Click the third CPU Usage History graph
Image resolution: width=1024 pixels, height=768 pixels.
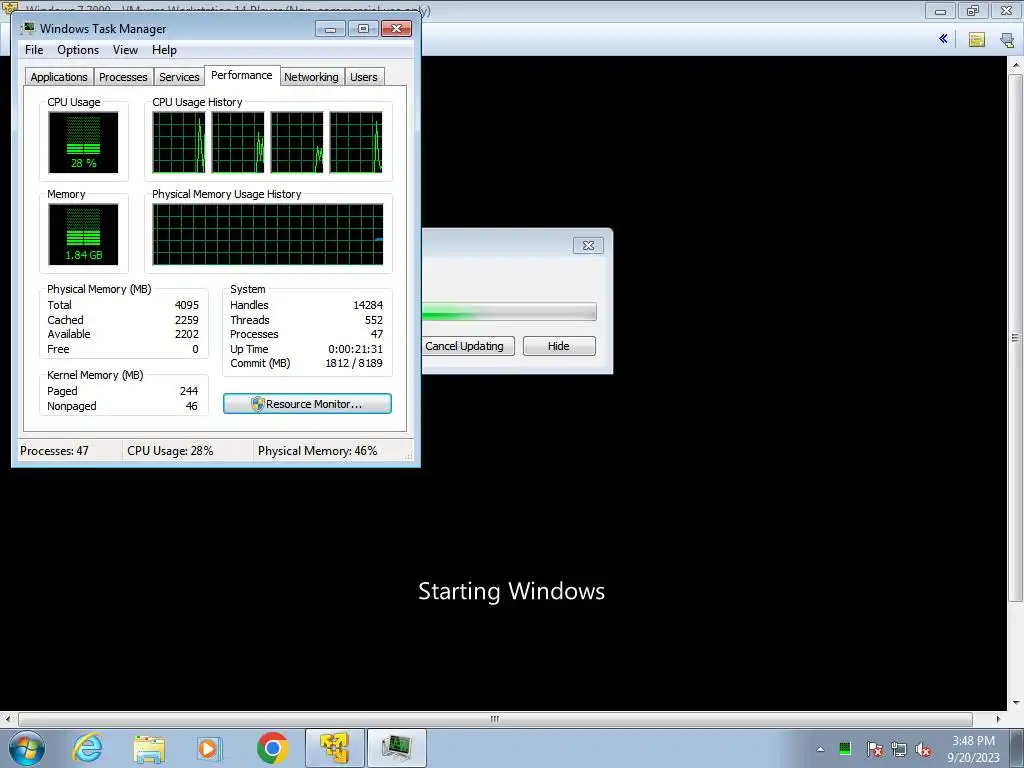(296, 142)
